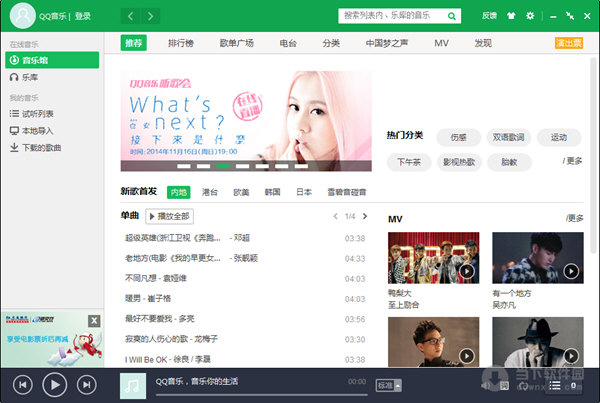This screenshot has width=600, height=403.
Task: Click the playback progress bar
Action: (x=262, y=395)
